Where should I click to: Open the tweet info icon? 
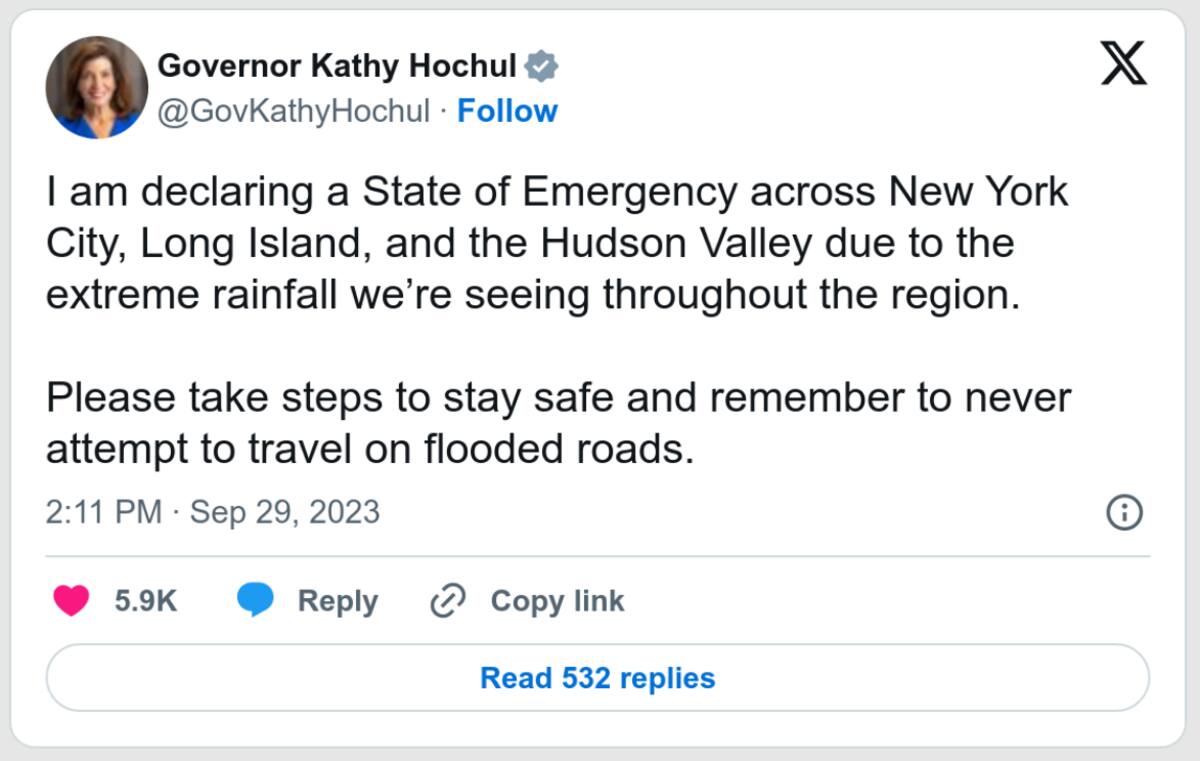pyautogui.click(x=1124, y=513)
